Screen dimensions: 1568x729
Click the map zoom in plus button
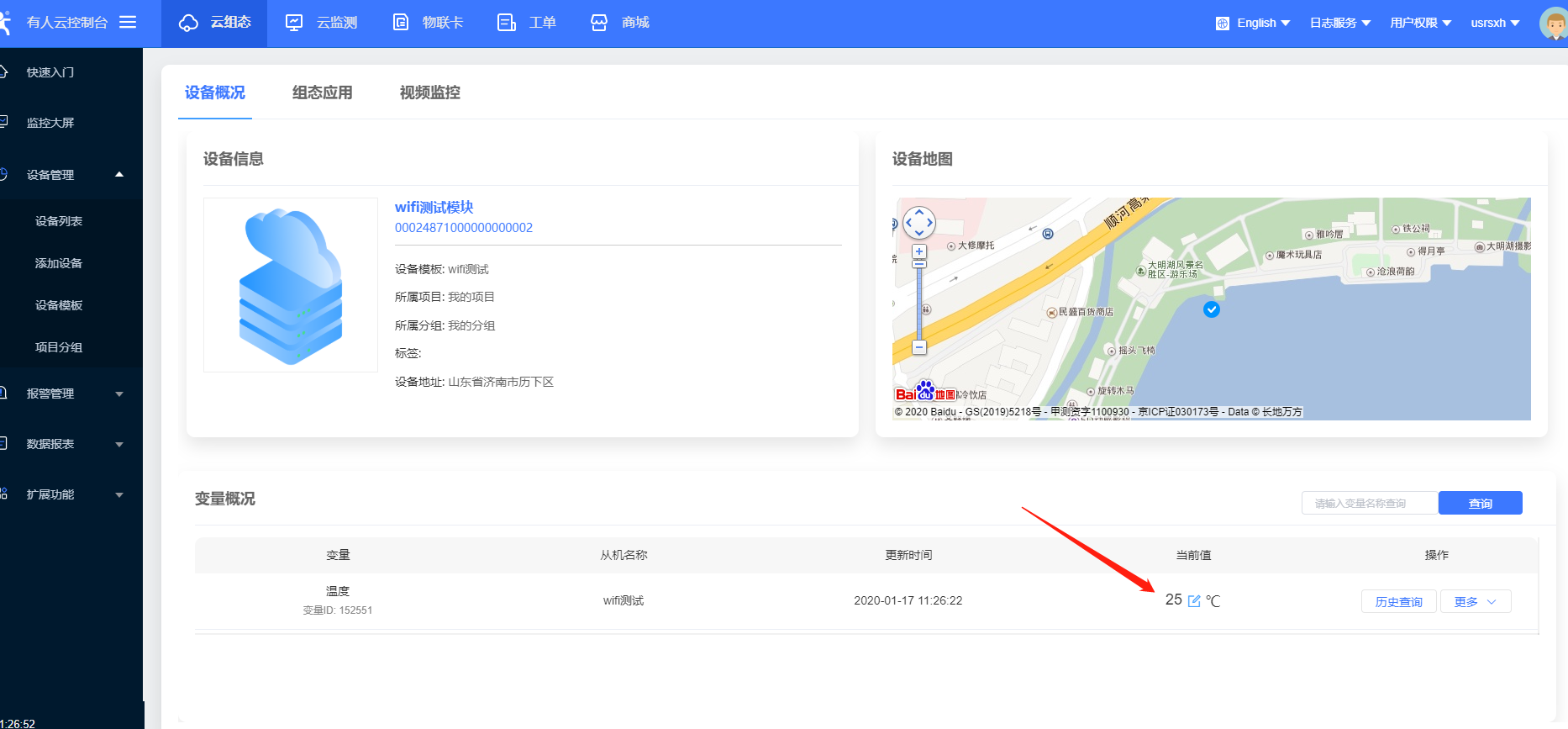[x=919, y=251]
